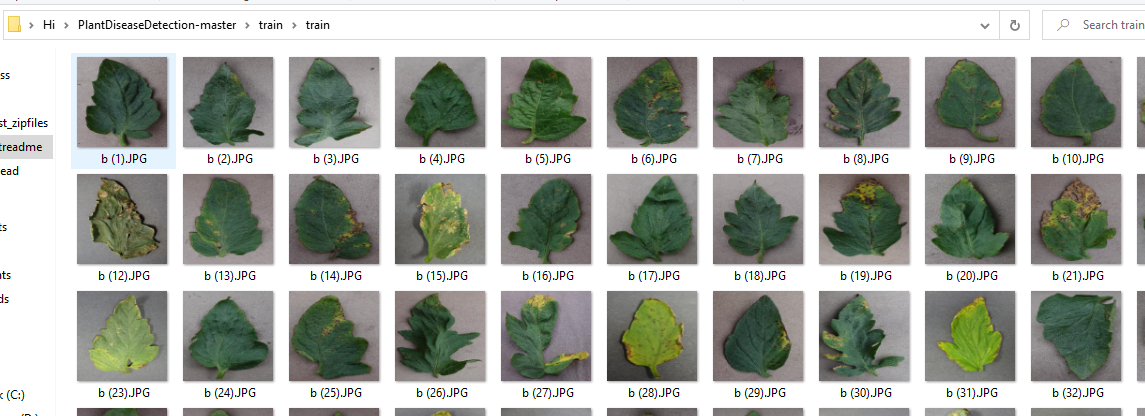Select image b (14).JPG thumbnail
This screenshot has height=416, width=1145.
tap(334, 219)
